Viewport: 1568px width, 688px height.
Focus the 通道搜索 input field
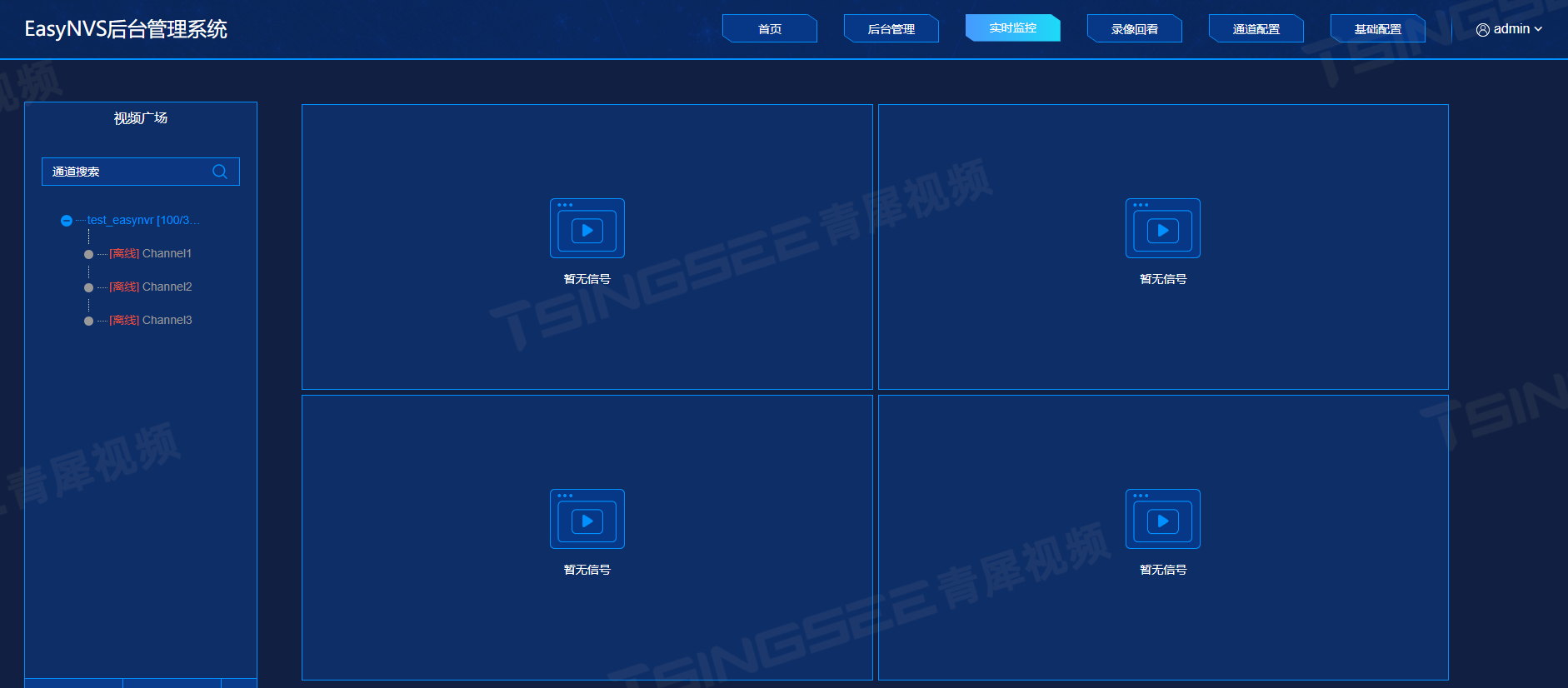(x=141, y=172)
